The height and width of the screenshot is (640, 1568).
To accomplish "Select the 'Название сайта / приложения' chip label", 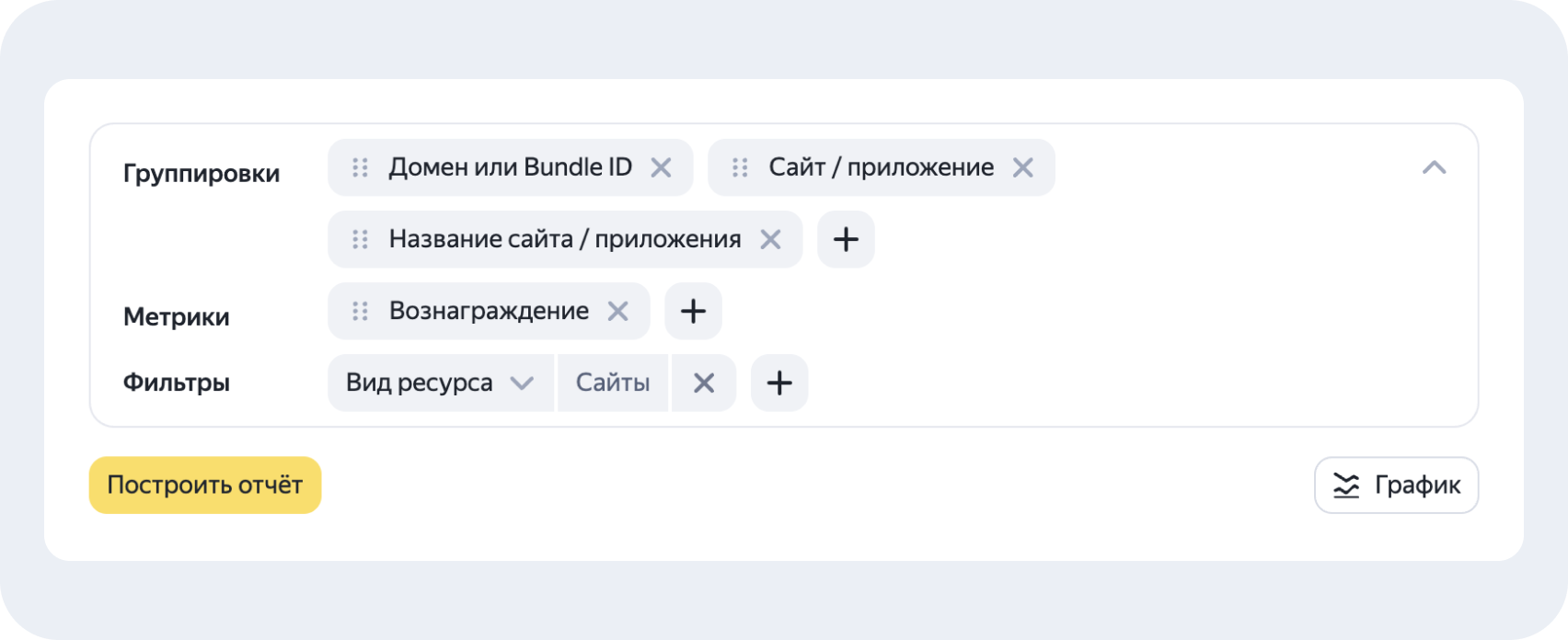I will tap(565, 239).
